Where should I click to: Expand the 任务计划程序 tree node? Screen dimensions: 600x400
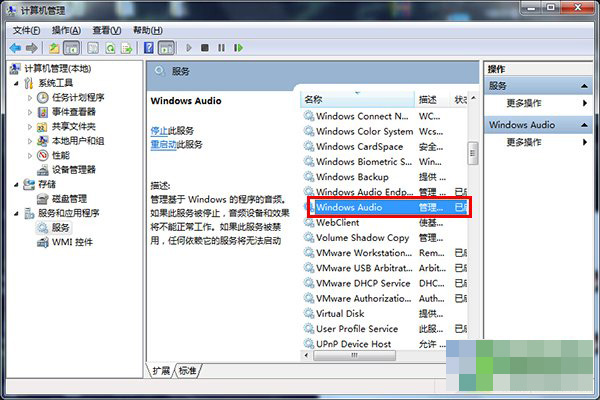point(29,98)
